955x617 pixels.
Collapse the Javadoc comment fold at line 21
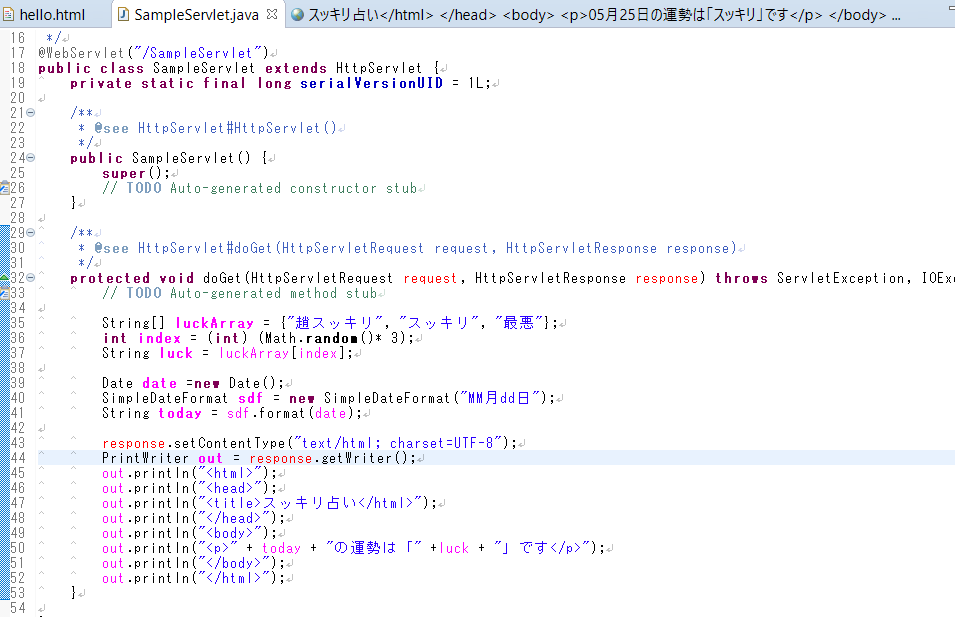click(30, 113)
